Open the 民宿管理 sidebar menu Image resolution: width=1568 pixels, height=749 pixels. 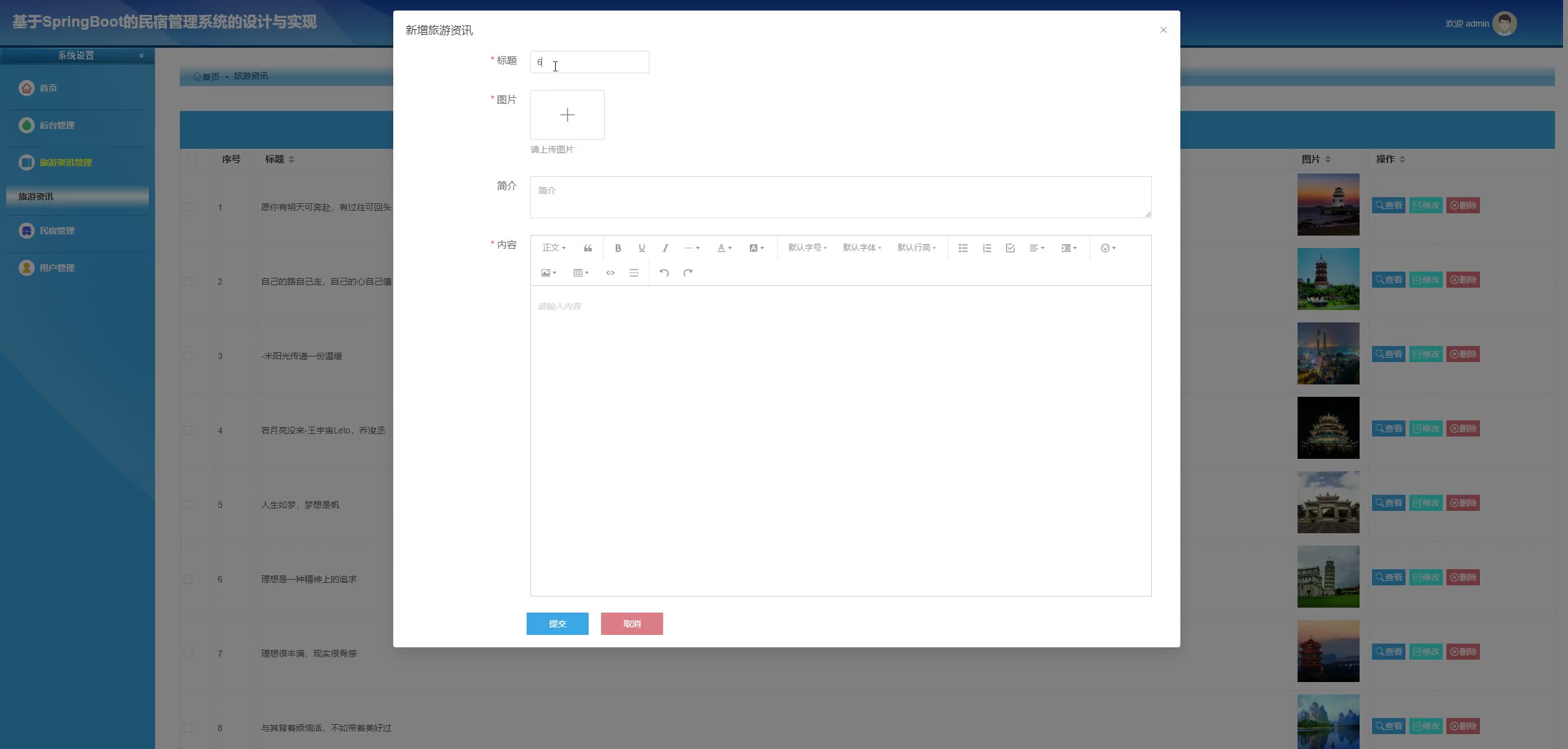pos(56,231)
